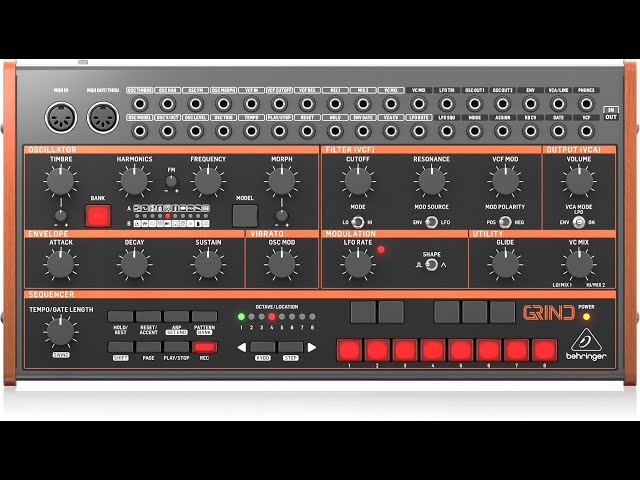
Task: Click the OSC MOD vibrato knob
Action: 282,264
